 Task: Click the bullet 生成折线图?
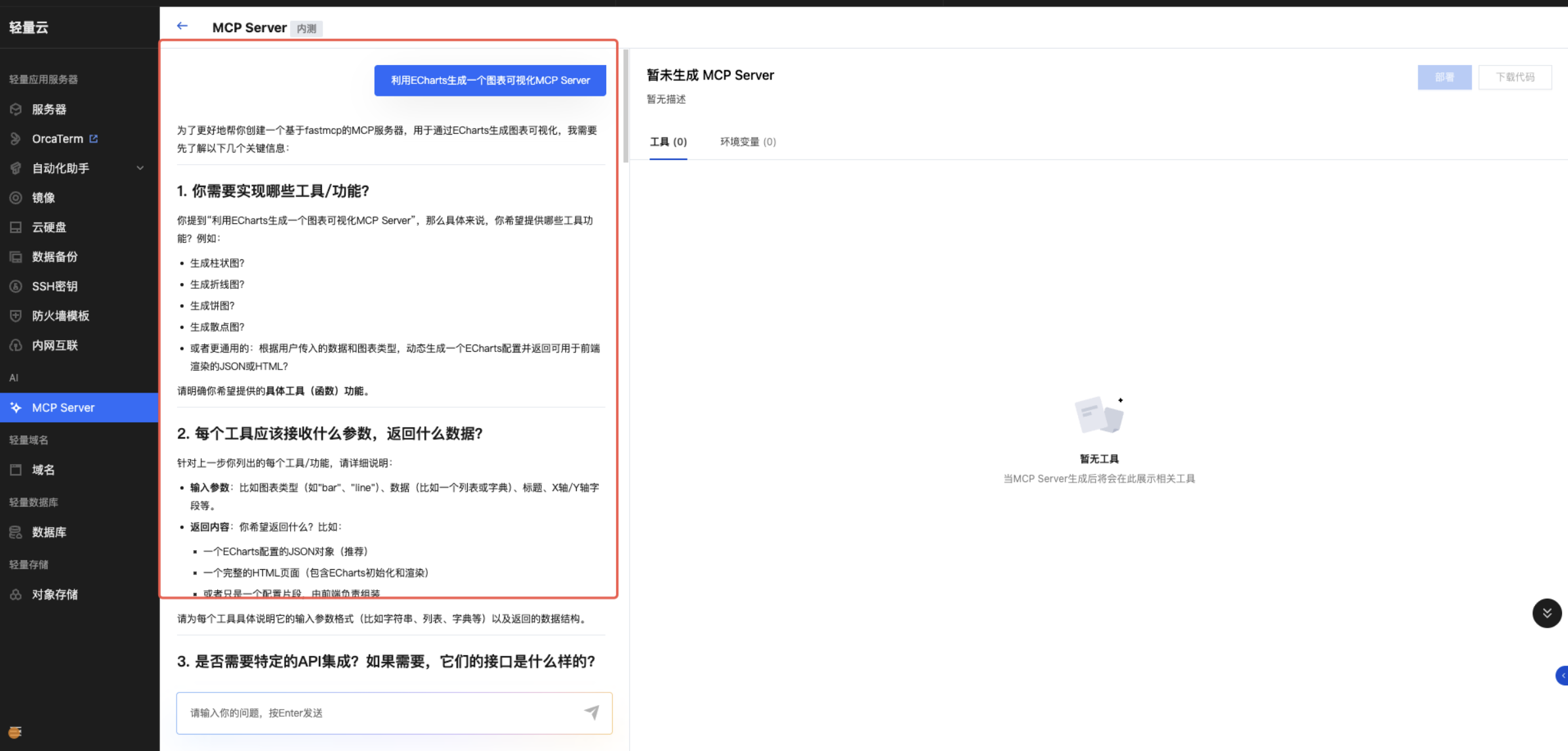[217, 284]
